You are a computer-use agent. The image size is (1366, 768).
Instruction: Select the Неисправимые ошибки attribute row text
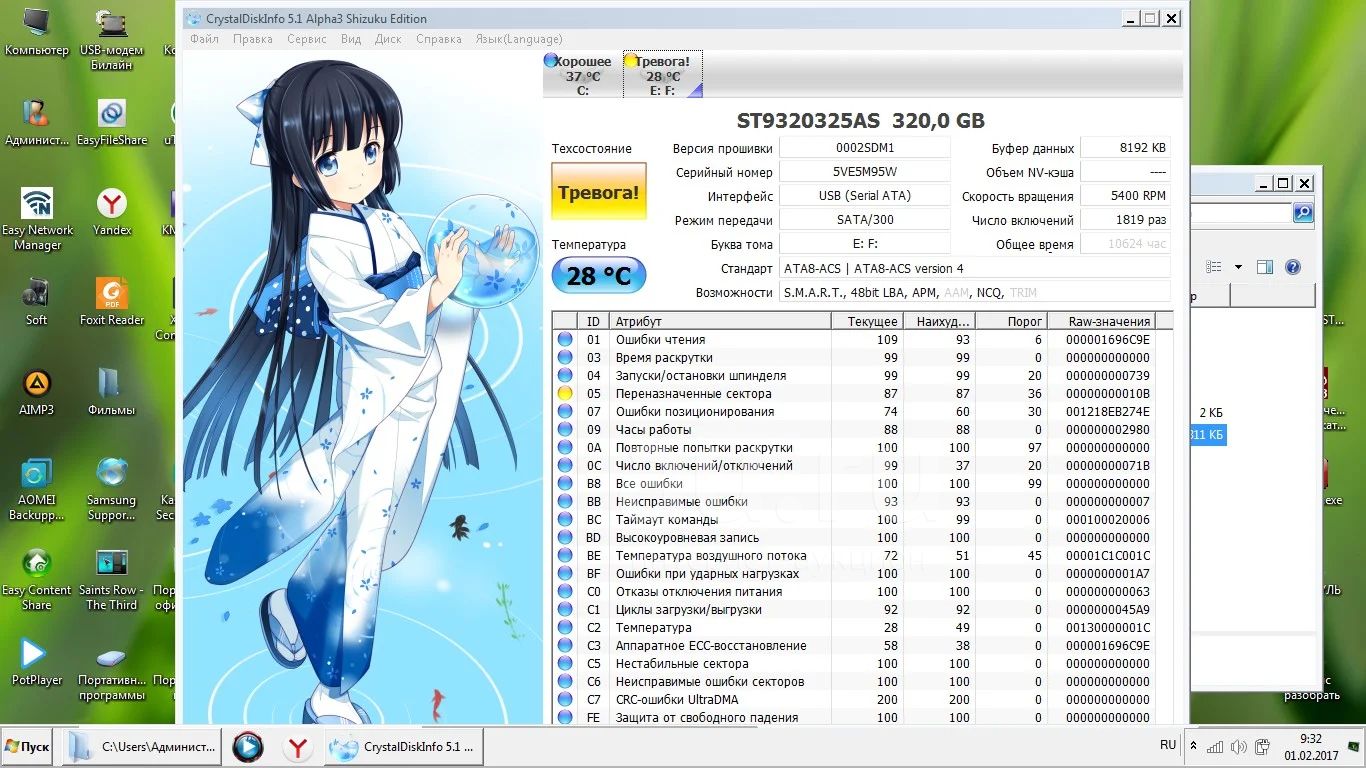pyautogui.click(x=681, y=502)
